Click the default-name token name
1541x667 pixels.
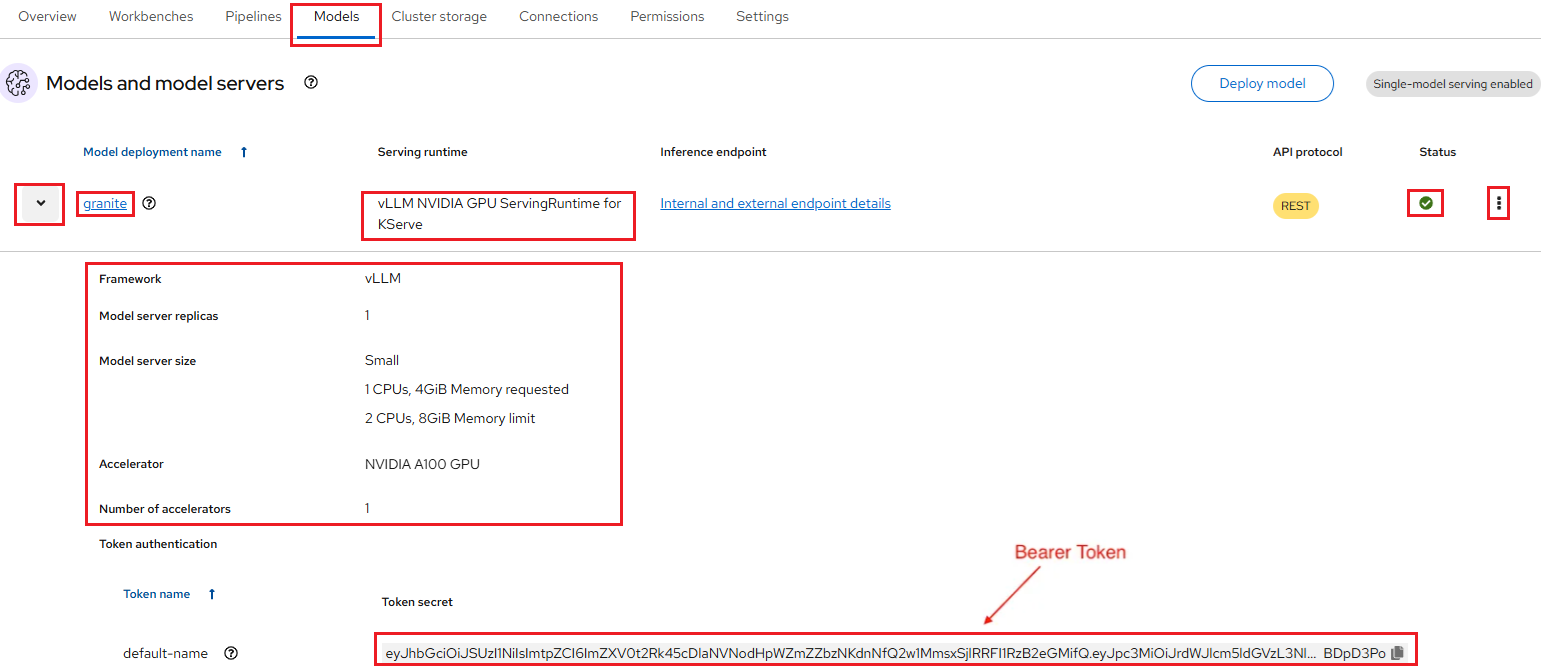(x=165, y=653)
